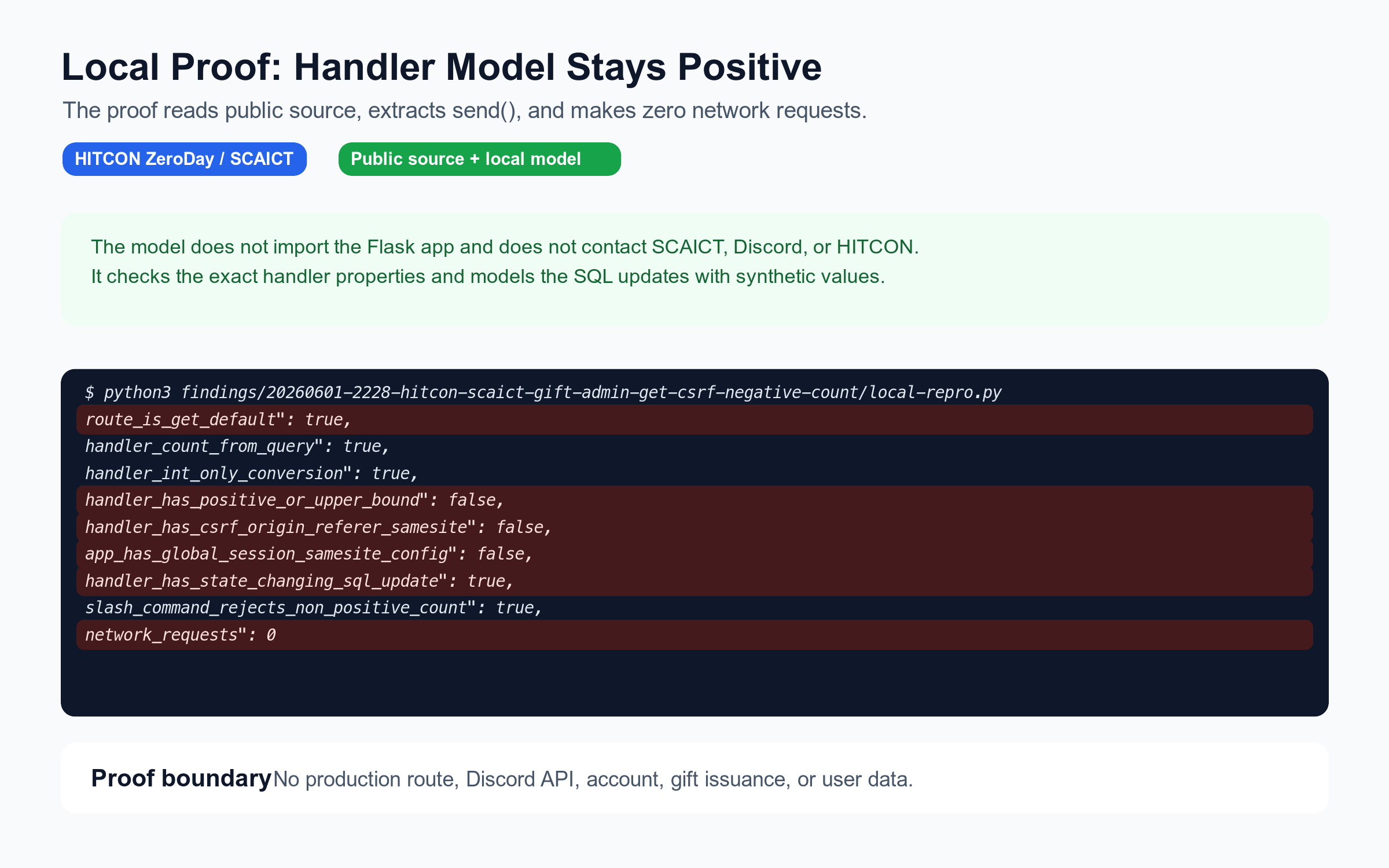This screenshot has height=868, width=1389.
Task: Click the handler_int_only_conversion output line
Action: [x=694, y=473]
